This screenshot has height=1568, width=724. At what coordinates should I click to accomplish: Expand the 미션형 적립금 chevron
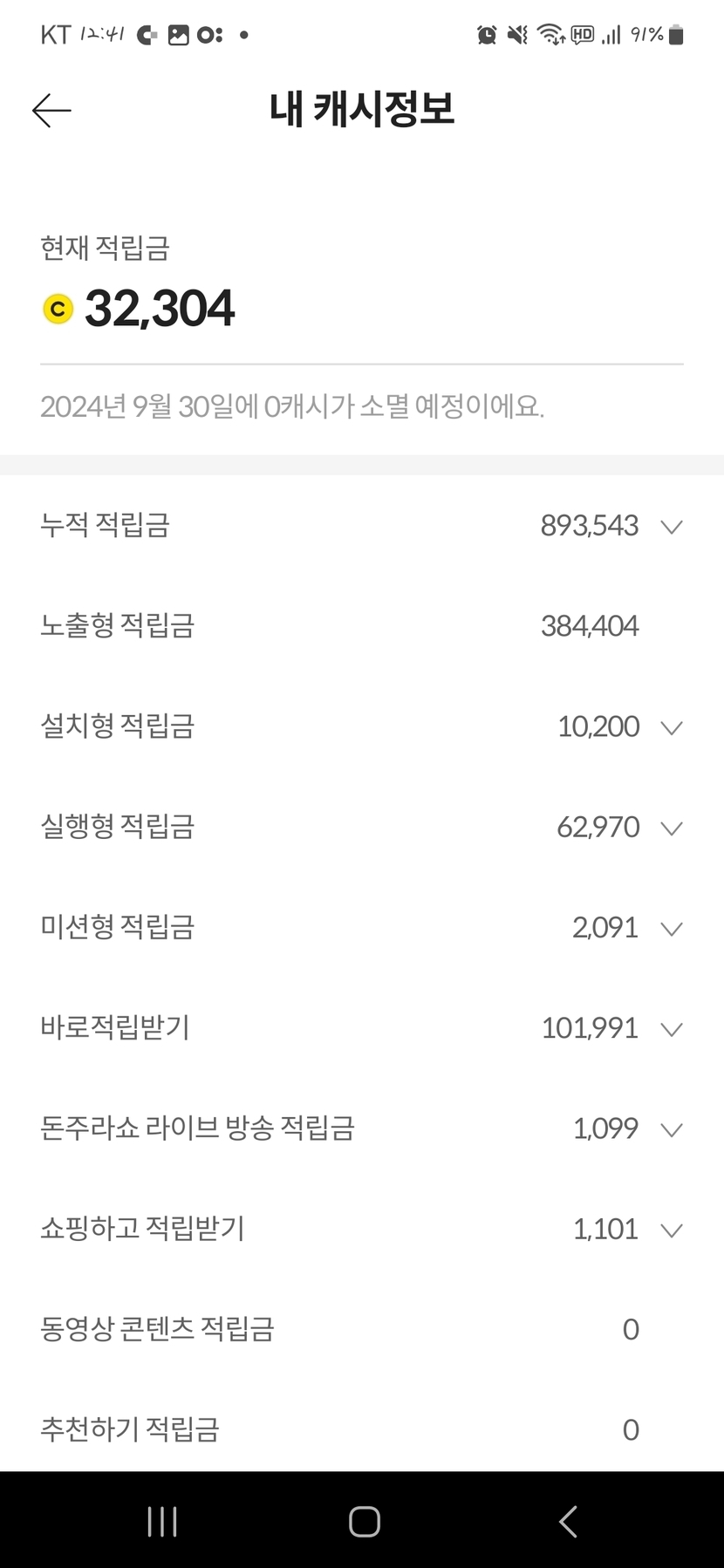(x=671, y=929)
